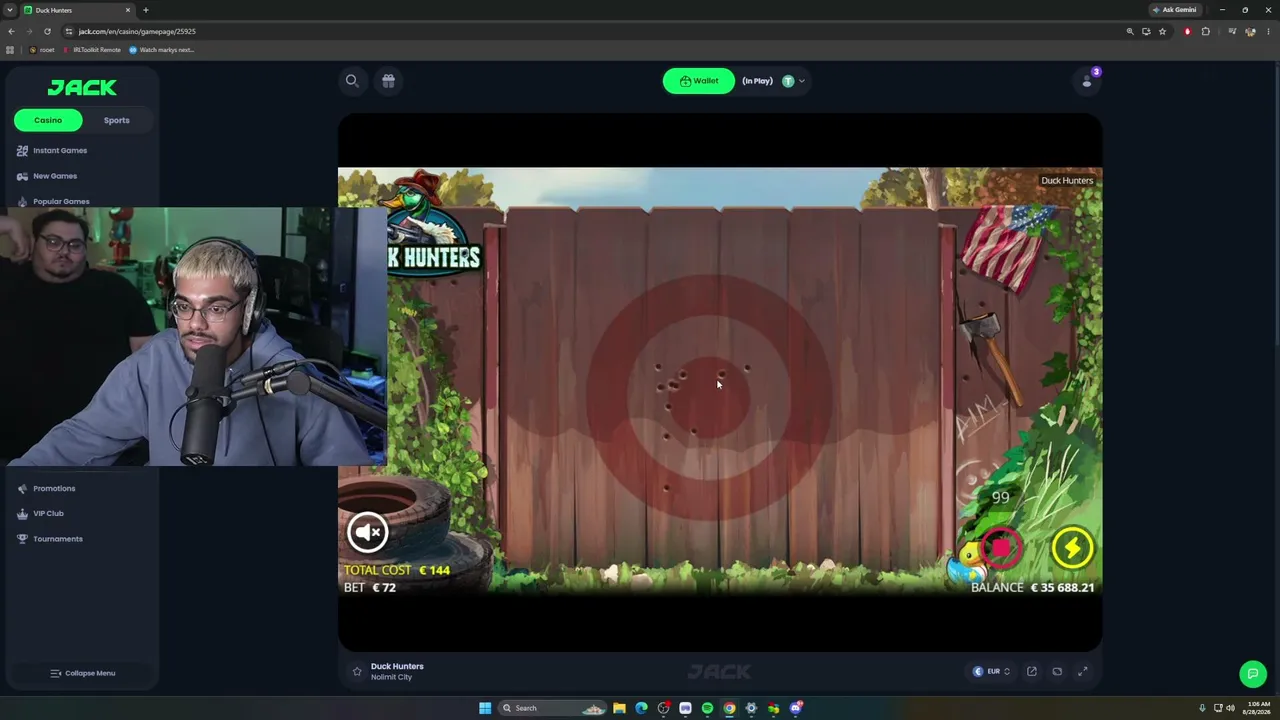Install the page as an app

click(x=1146, y=31)
